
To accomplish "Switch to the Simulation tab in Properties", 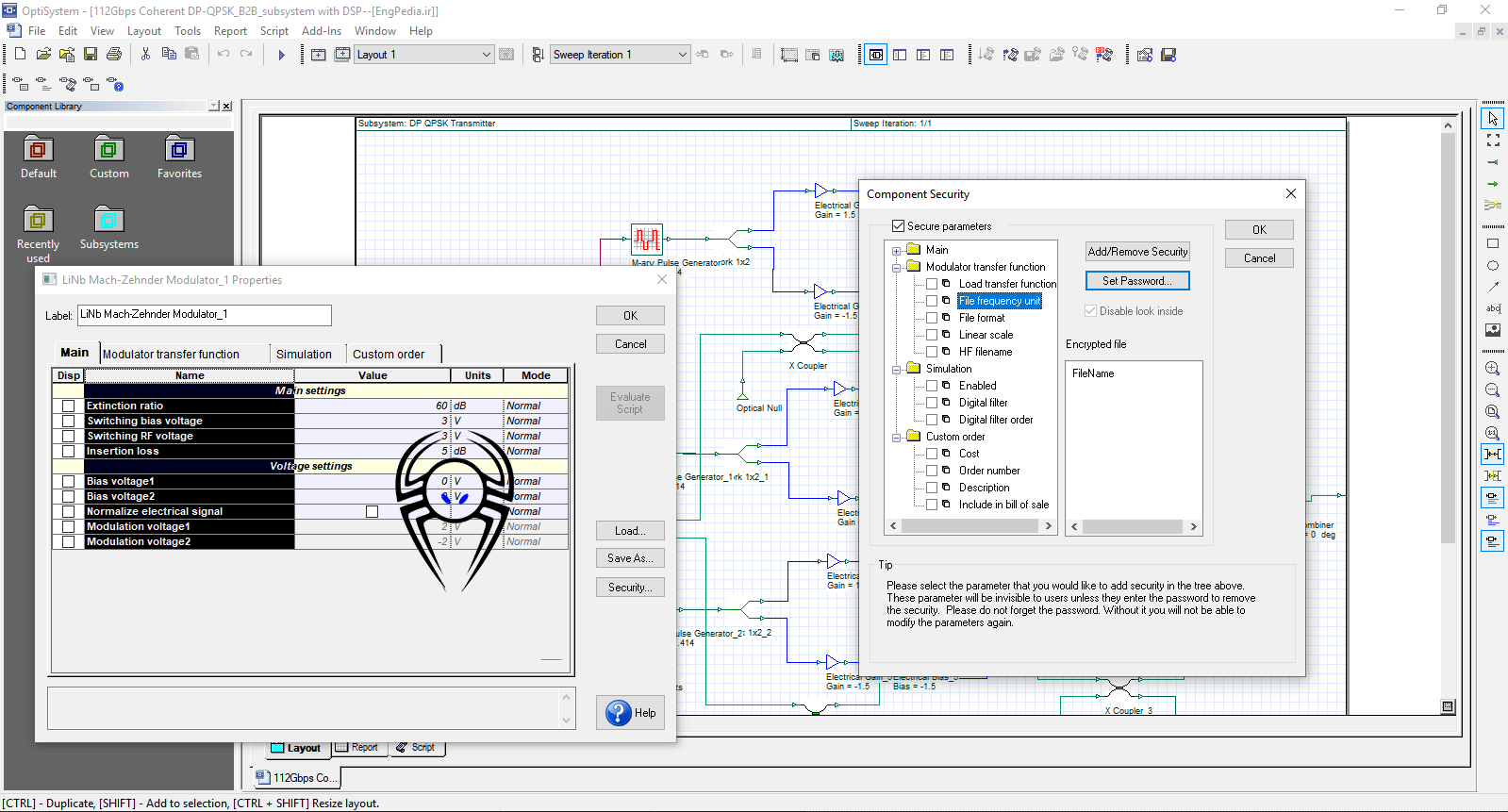I will pyautogui.click(x=304, y=355).
